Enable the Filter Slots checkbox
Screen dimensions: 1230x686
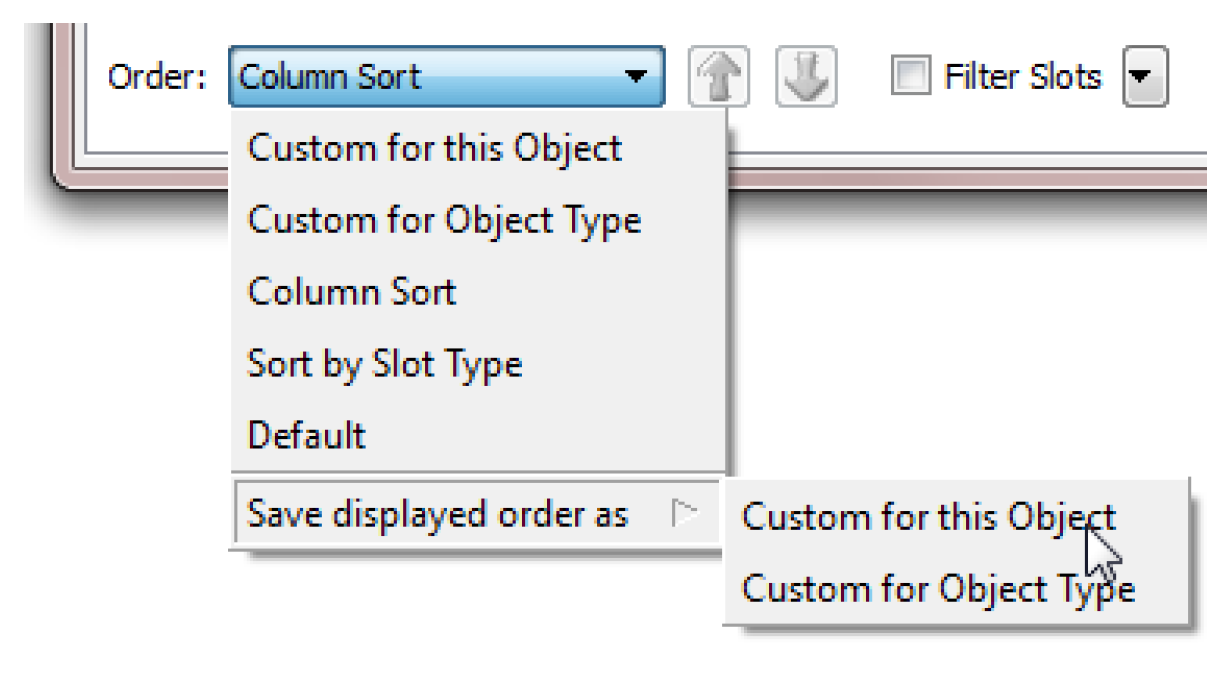(904, 76)
